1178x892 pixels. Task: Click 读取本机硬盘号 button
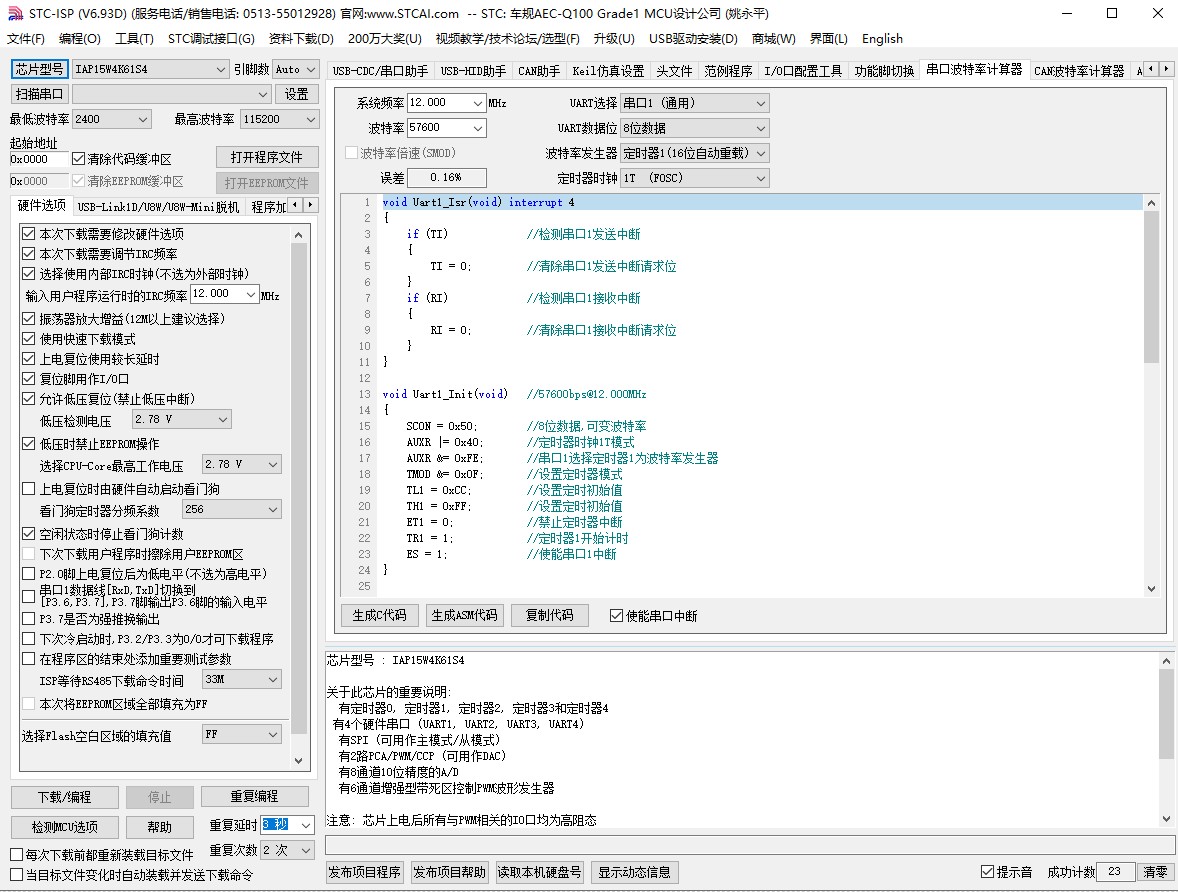539,872
